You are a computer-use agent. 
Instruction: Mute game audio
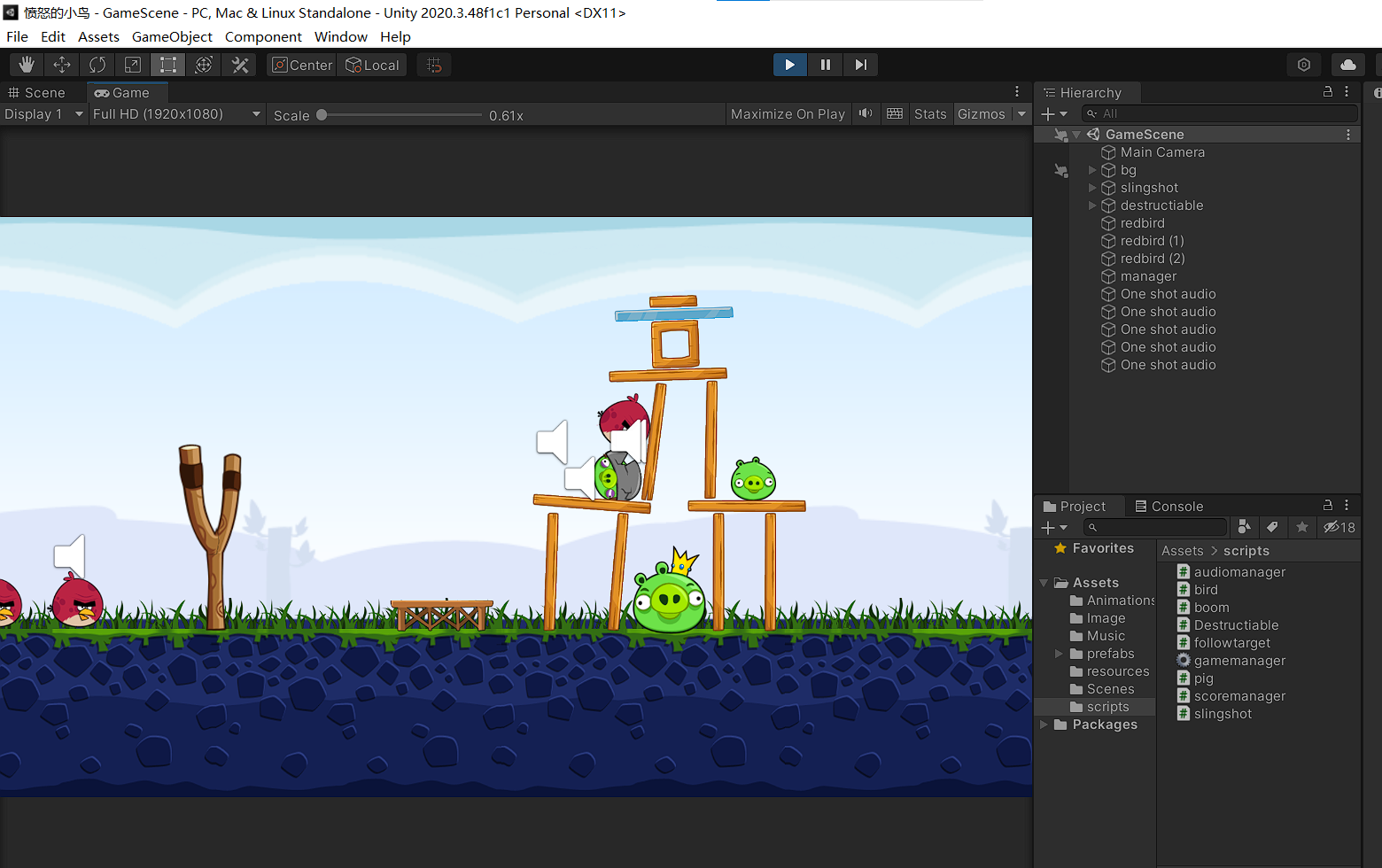(866, 113)
